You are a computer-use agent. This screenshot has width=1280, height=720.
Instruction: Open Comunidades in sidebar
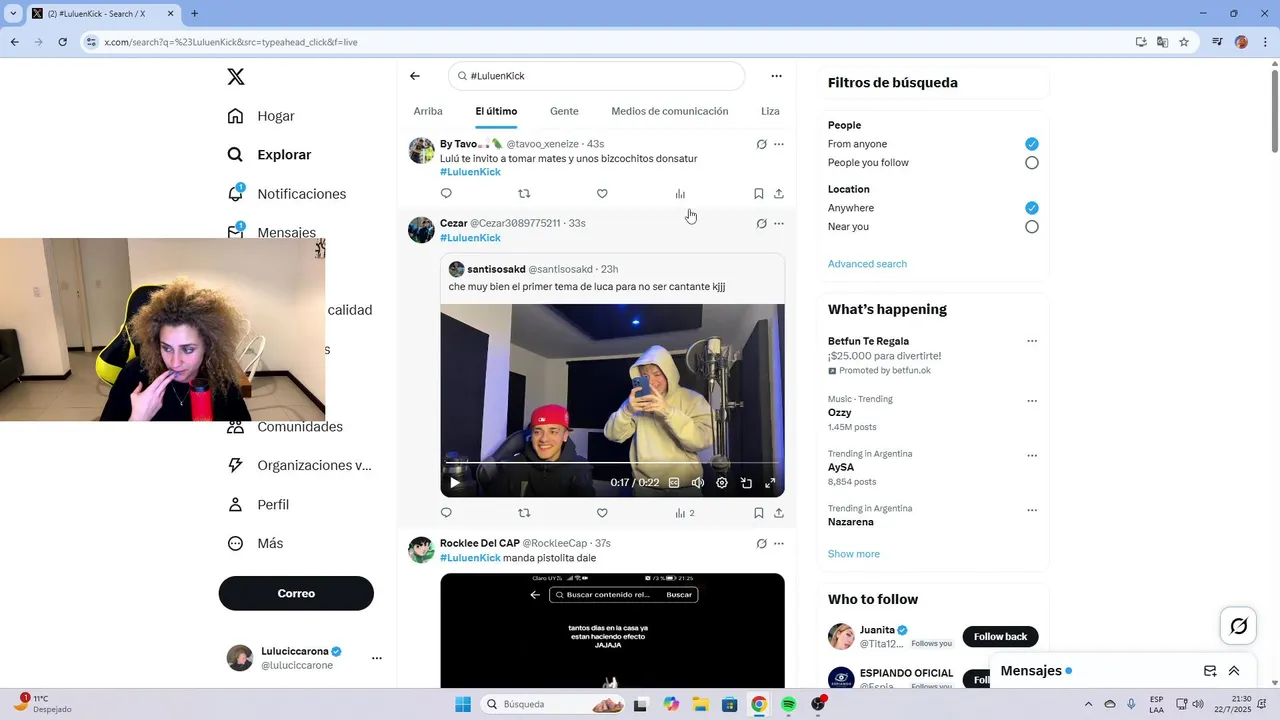(300, 427)
